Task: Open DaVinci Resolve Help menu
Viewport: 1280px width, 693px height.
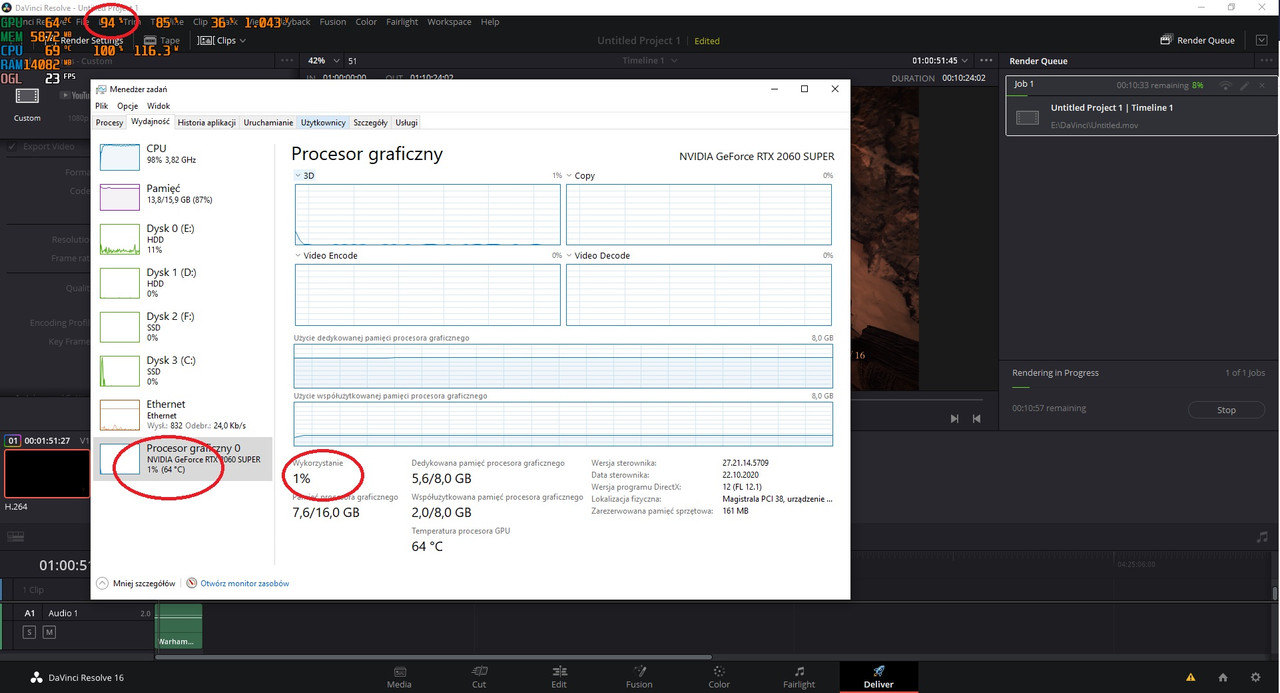Action: click(x=490, y=21)
